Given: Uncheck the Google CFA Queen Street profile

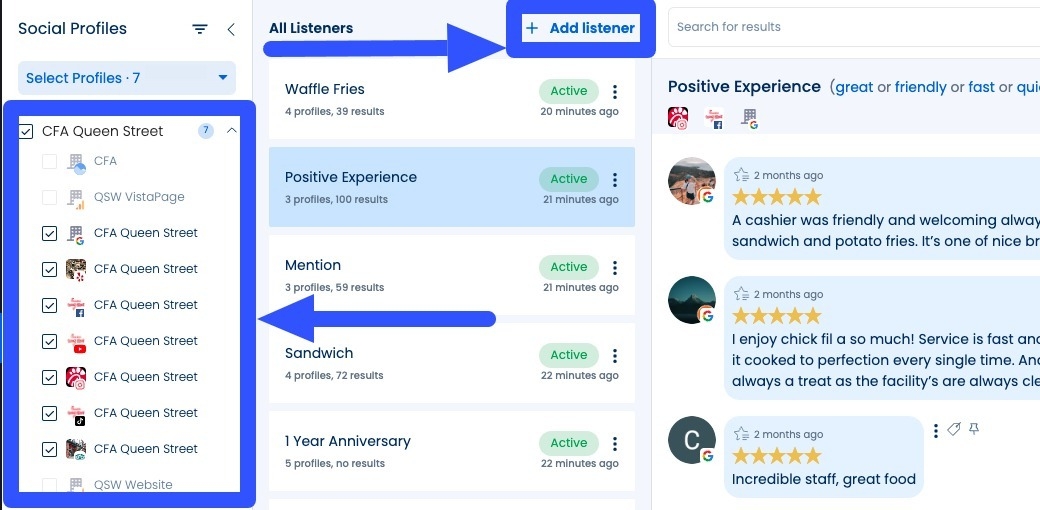Looking at the screenshot, I should [x=49, y=233].
